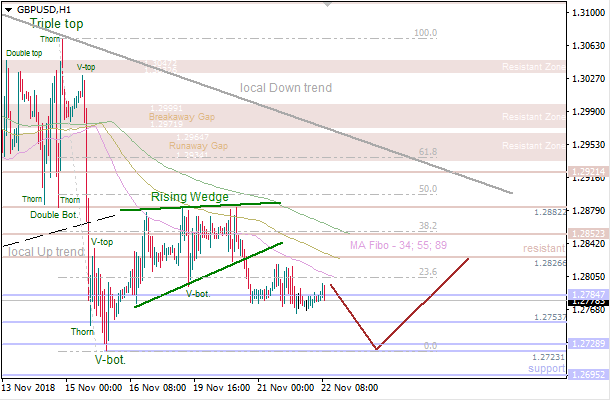Screen dimensions: 610x400
Task: Click the Fibonacci 100.0 level label
Action: click(426, 33)
